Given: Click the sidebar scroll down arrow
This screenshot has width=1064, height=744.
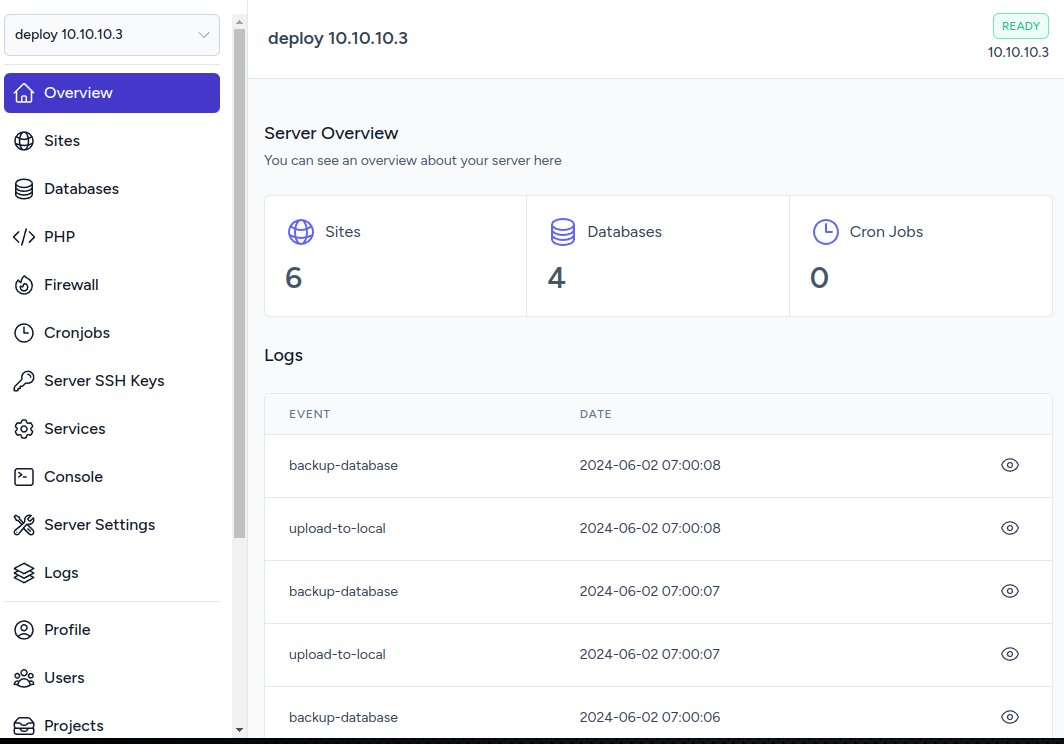Looking at the screenshot, I should [239, 730].
